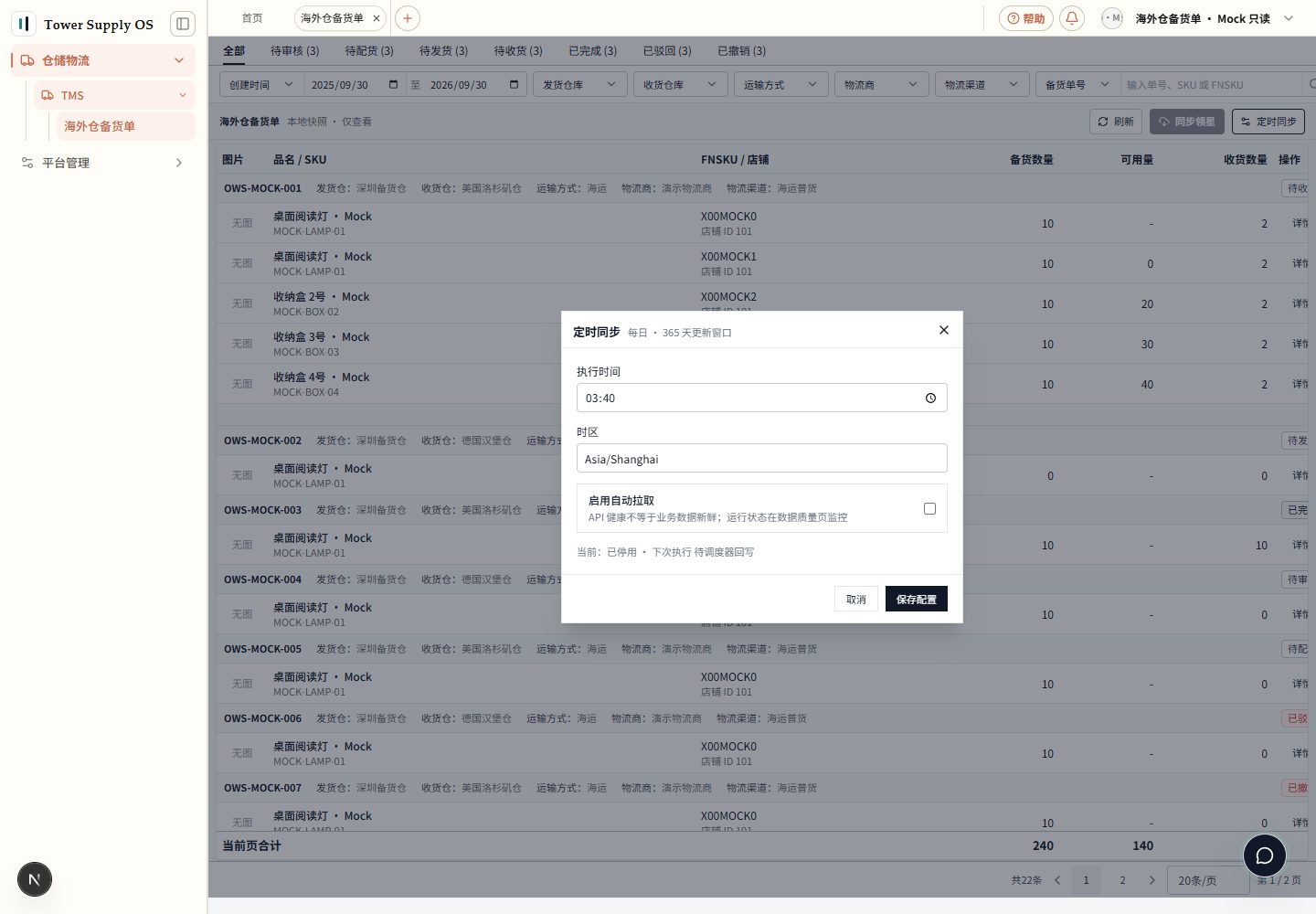Switch to the 待发货 (3) tab
Image resolution: width=1316 pixels, height=914 pixels.
[443, 50]
